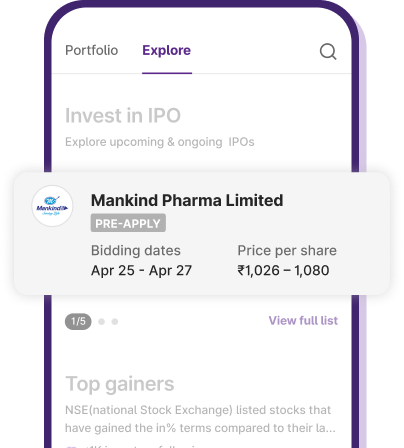Click the ₹1,026 – 1,080 price range
The width and height of the screenshot is (404, 448).
(x=283, y=270)
